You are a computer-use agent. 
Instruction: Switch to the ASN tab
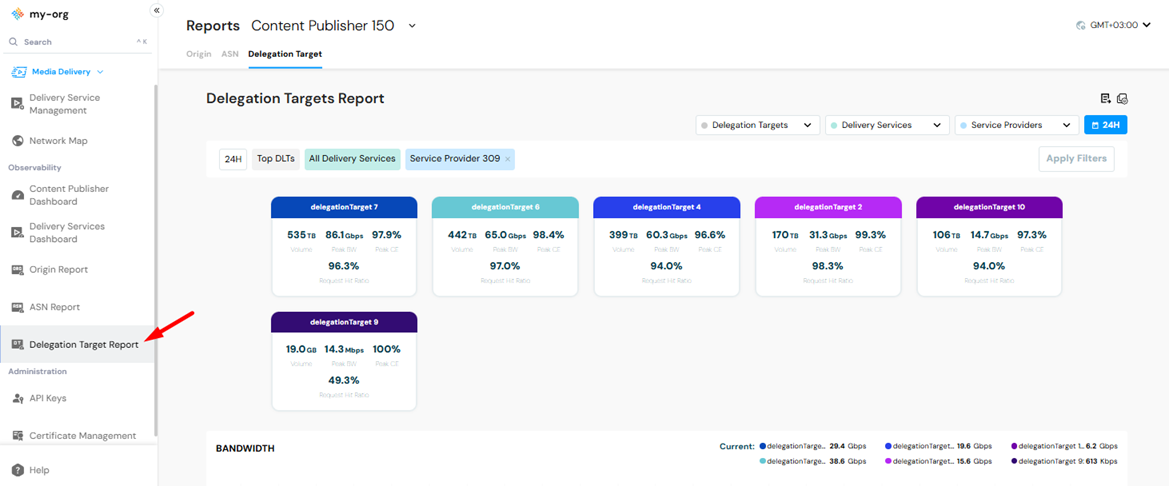[x=230, y=54]
